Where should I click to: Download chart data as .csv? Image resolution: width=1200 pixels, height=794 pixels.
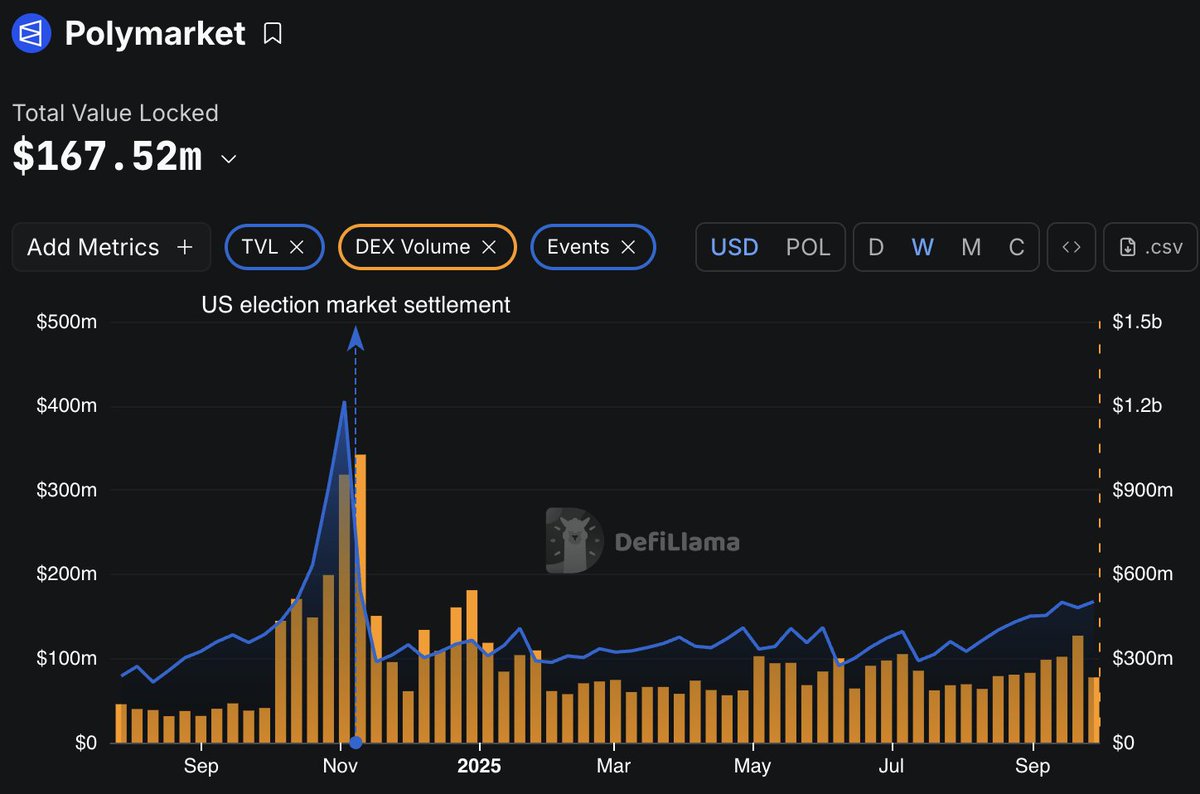(x=1150, y=247)
